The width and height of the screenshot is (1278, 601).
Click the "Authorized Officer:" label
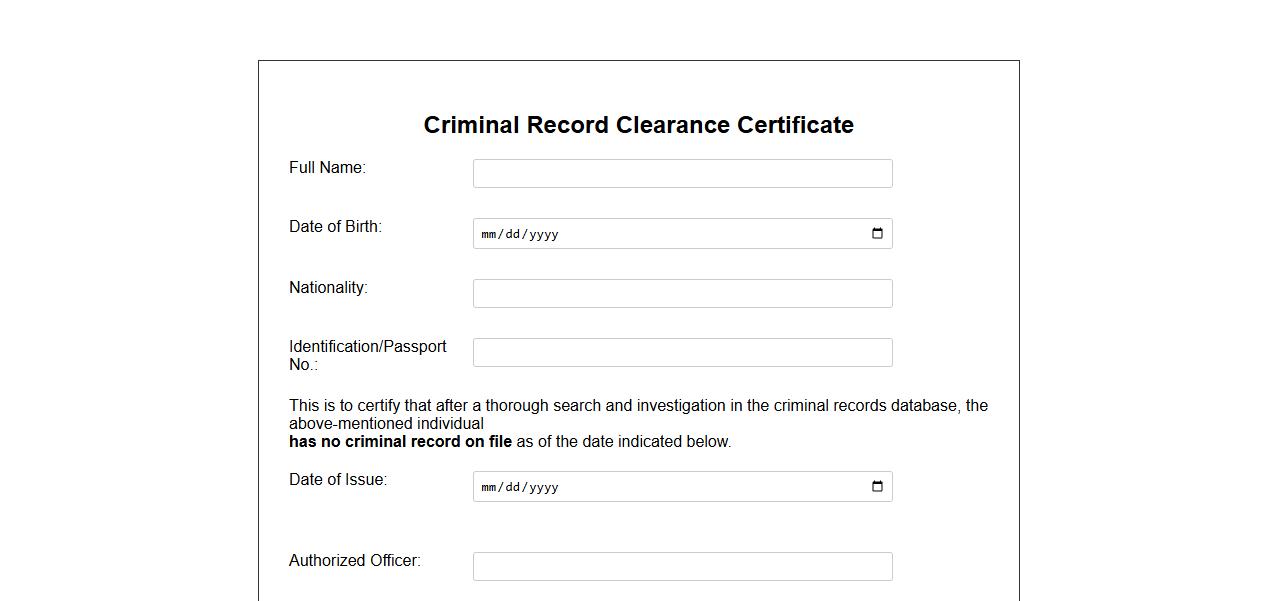coord(354,561)
